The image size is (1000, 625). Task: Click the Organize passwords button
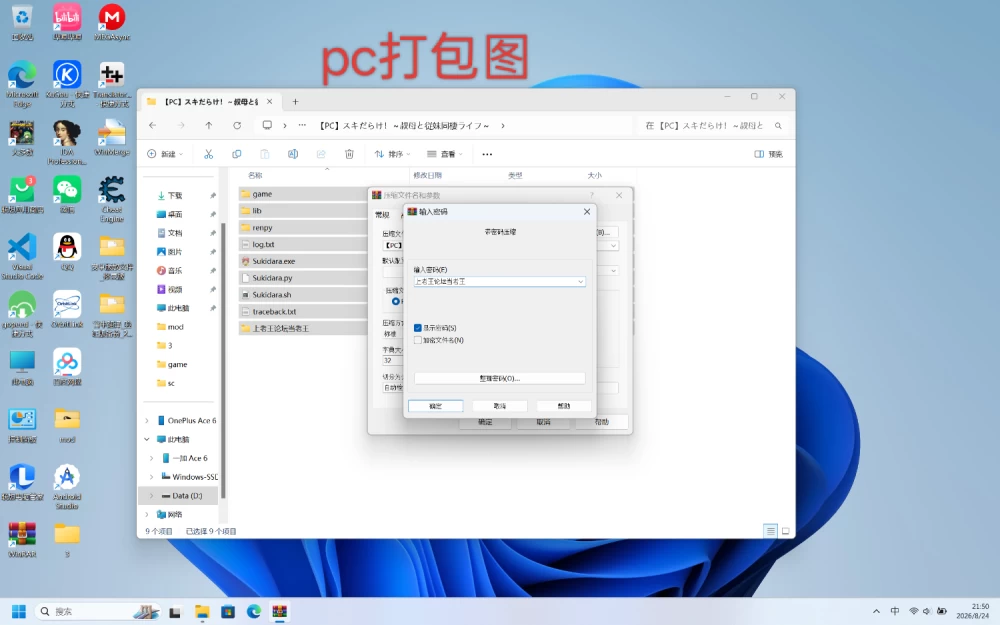[499, 378]
